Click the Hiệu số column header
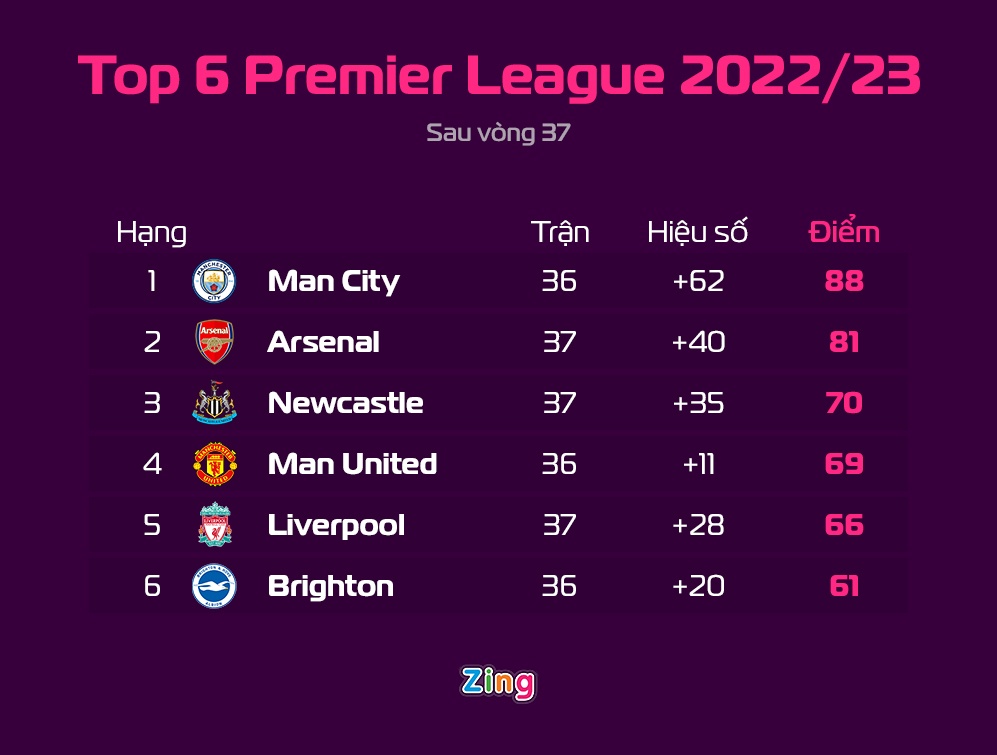The width and height of the screenshot is (997, 755). pyautogui.click(x=697, y=232)
